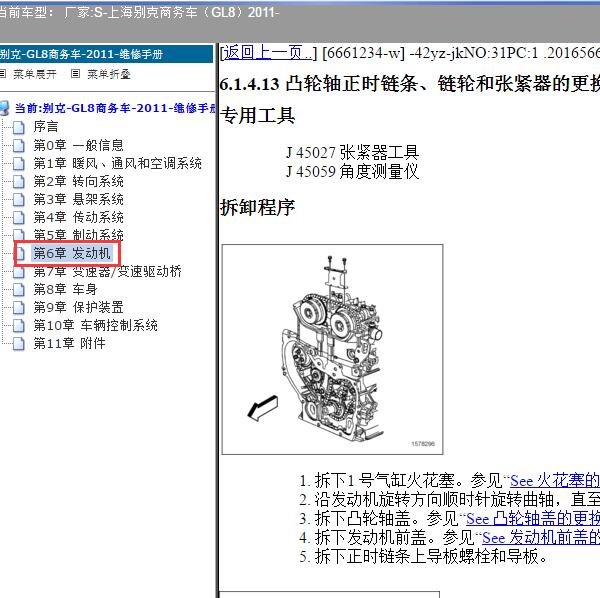The width and height of the screenshot is (600, 598).
Task: Click the page icon next to 第3章
Action: pyautogui.click(x=18, y=200)
